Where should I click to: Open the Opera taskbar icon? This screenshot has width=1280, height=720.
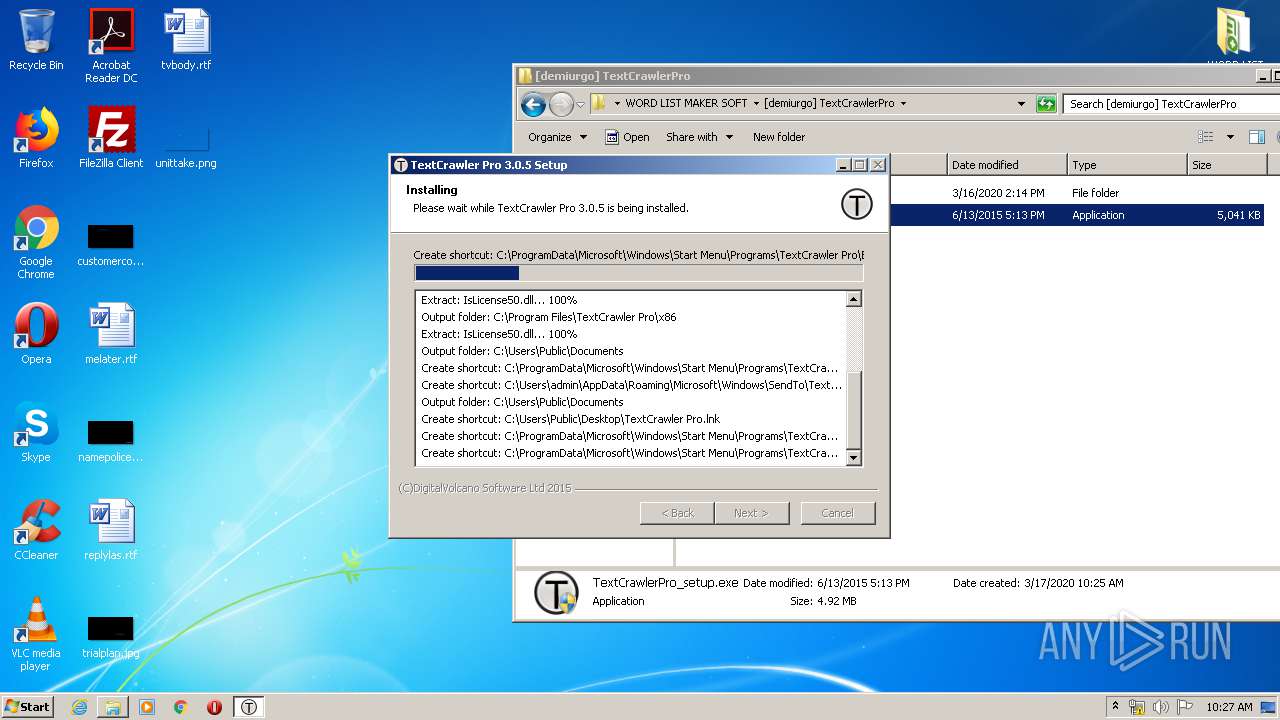point(214,707)
